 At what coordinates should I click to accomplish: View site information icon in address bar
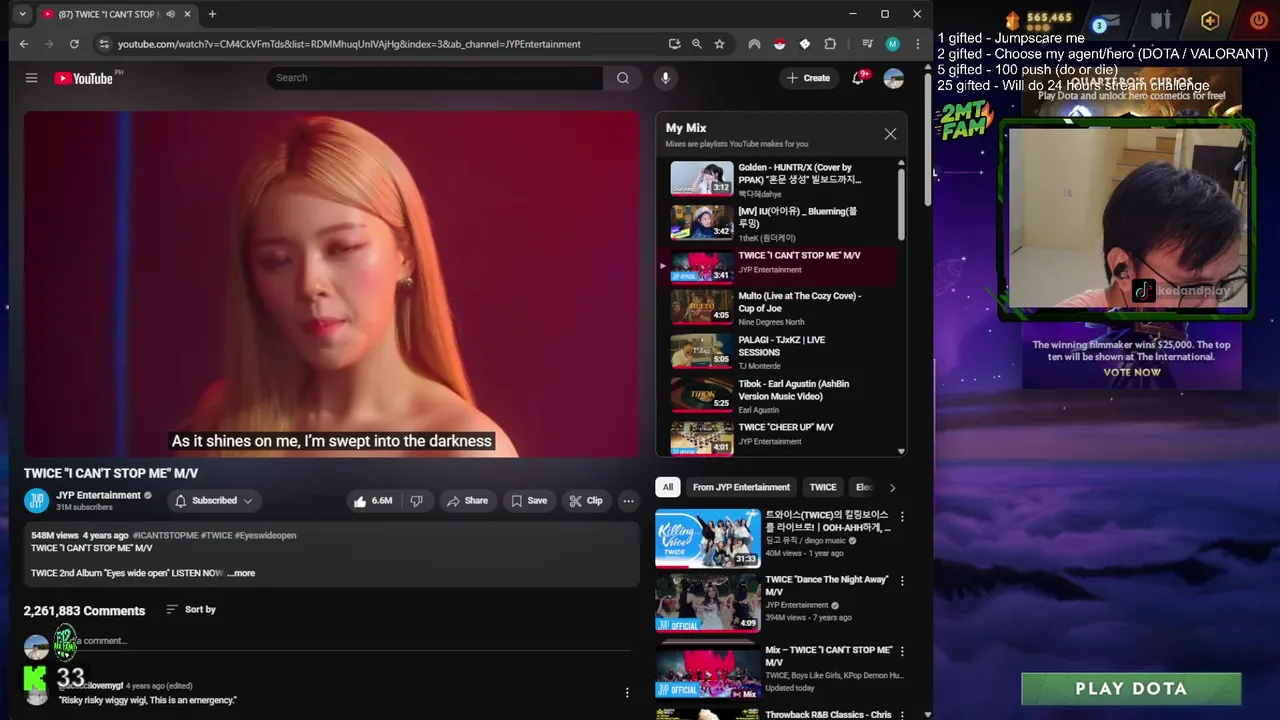103,44
